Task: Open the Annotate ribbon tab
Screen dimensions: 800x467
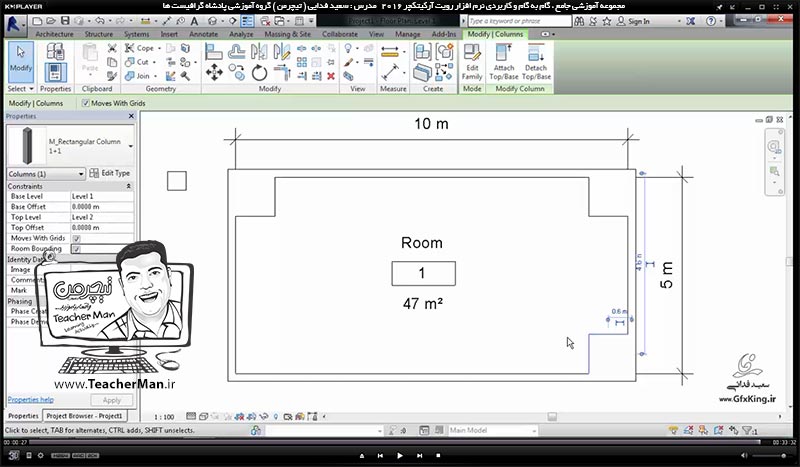Action: 204,34
